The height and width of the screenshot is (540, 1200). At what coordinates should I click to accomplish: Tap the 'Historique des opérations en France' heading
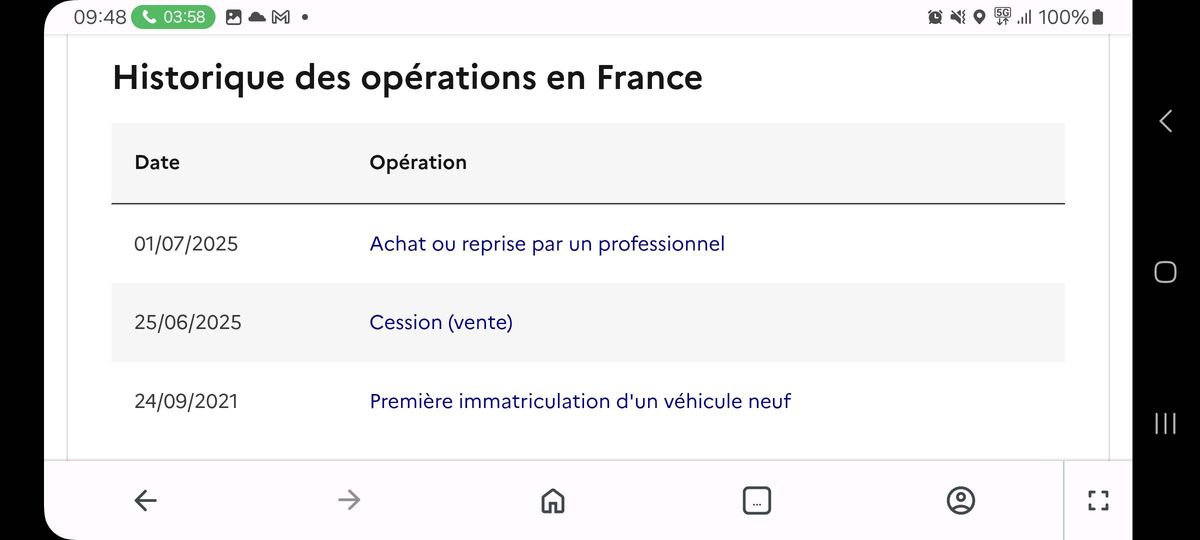[408, 77]
